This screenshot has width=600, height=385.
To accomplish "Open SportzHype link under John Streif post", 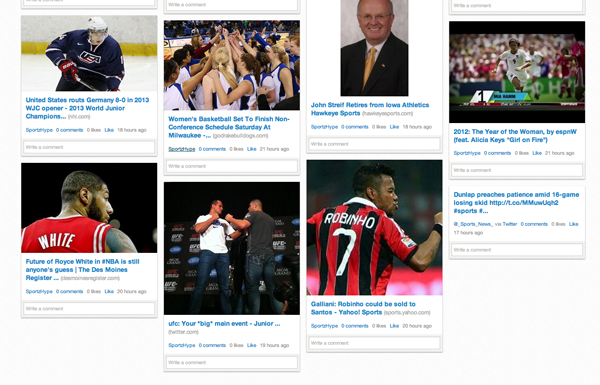I will tap(324, 127).
